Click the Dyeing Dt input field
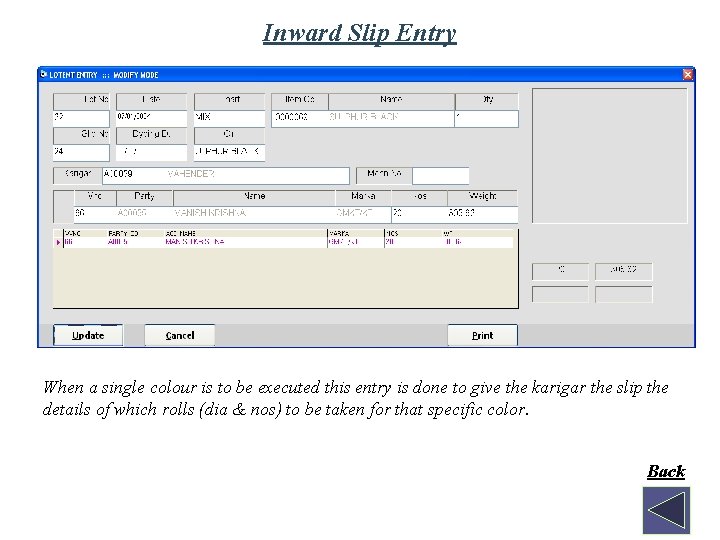The width and height of the screenshot is (720, 540). click(x=152, y=152)
